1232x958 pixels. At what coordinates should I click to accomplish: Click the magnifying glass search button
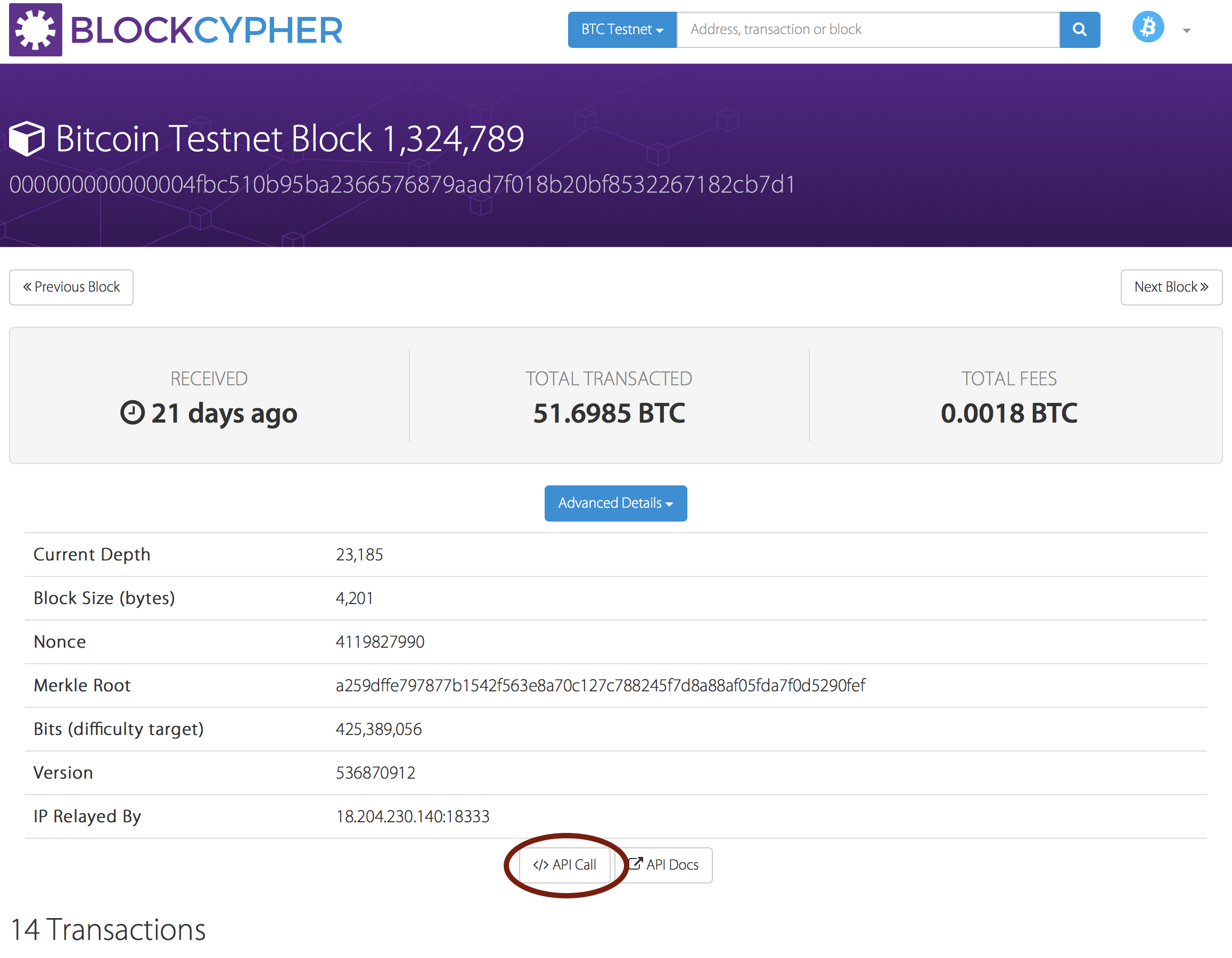[x=1079, y=29]
